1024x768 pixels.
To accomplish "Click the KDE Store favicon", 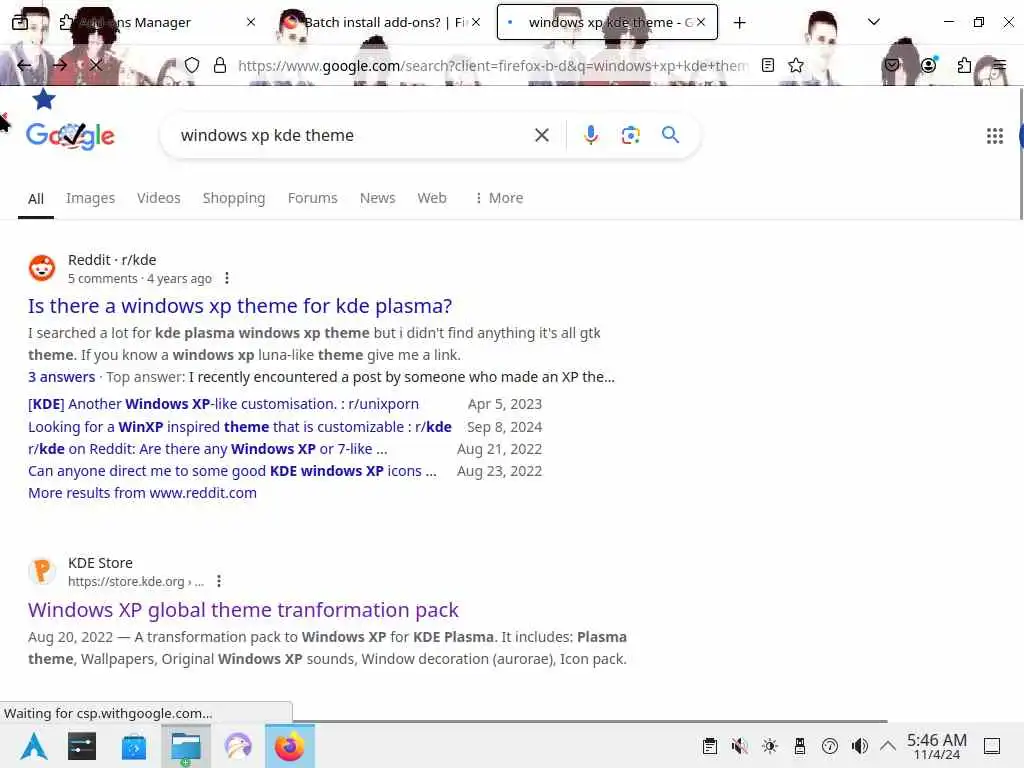I will tap(42, 571).
